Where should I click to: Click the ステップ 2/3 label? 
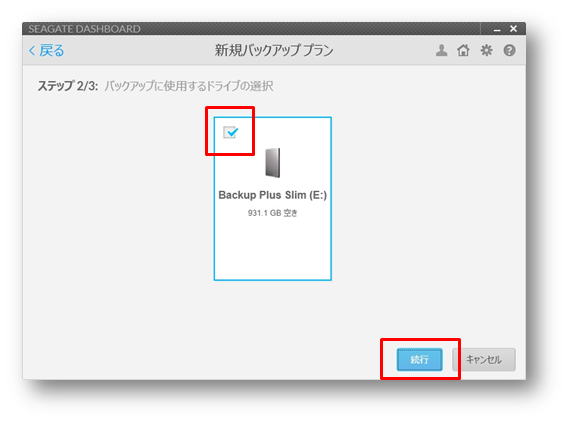(68, 86)
